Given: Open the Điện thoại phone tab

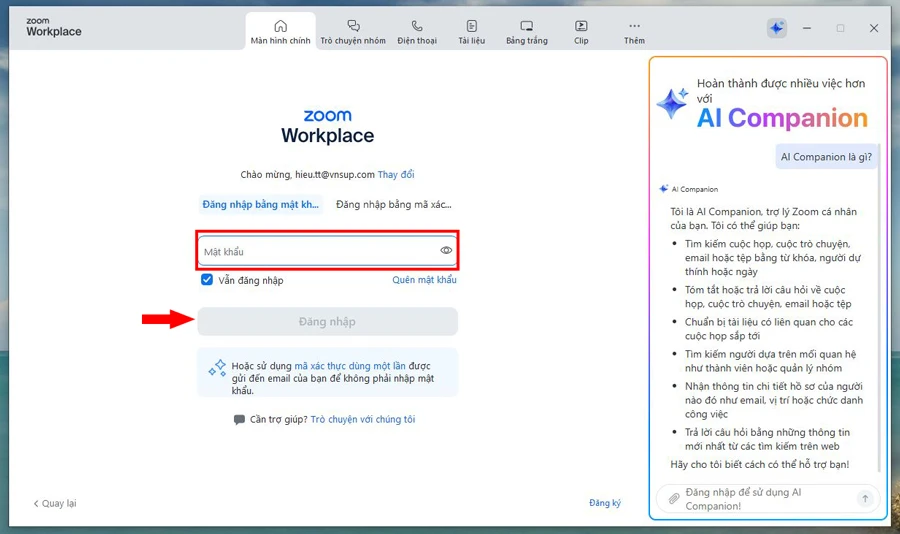Looking at the screenshot, I should [417, 31].
